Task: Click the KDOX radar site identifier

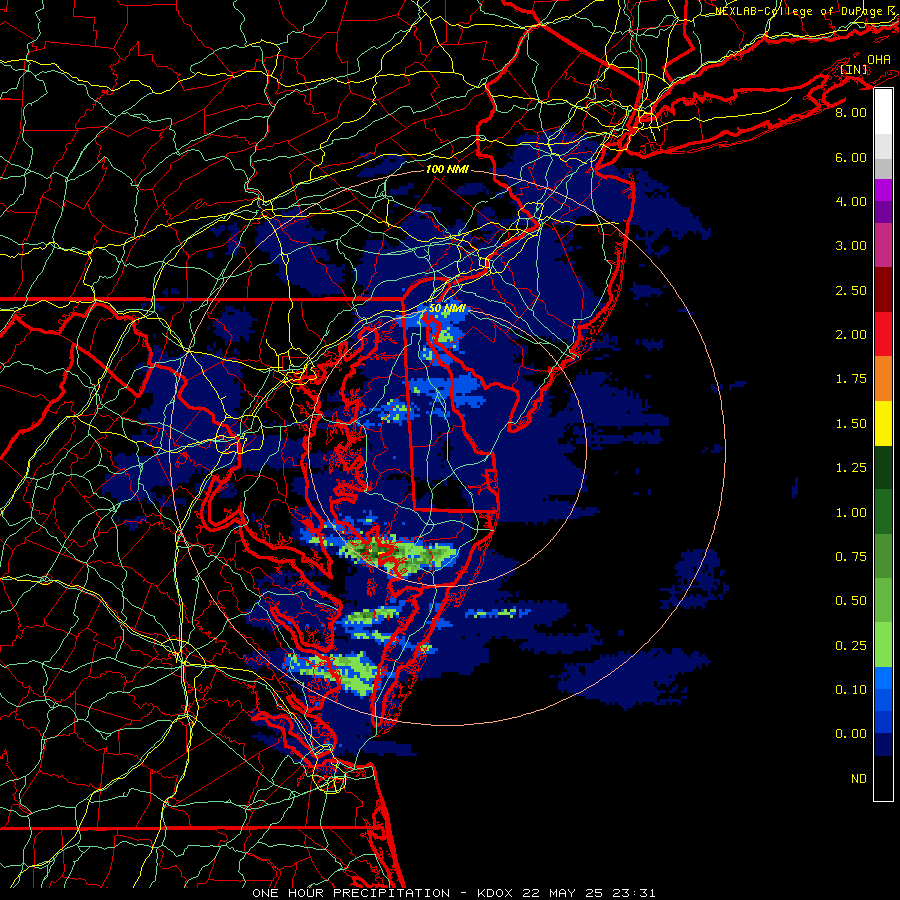Action: 496,893
